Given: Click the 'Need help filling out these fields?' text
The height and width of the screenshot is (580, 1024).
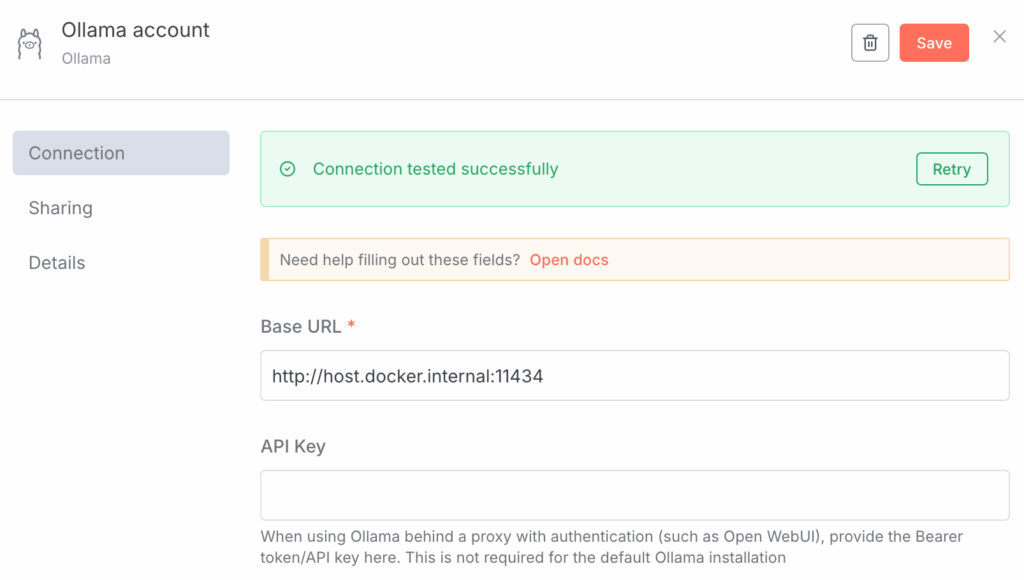Looking at the screenshot, I should (x=399, y=260).
